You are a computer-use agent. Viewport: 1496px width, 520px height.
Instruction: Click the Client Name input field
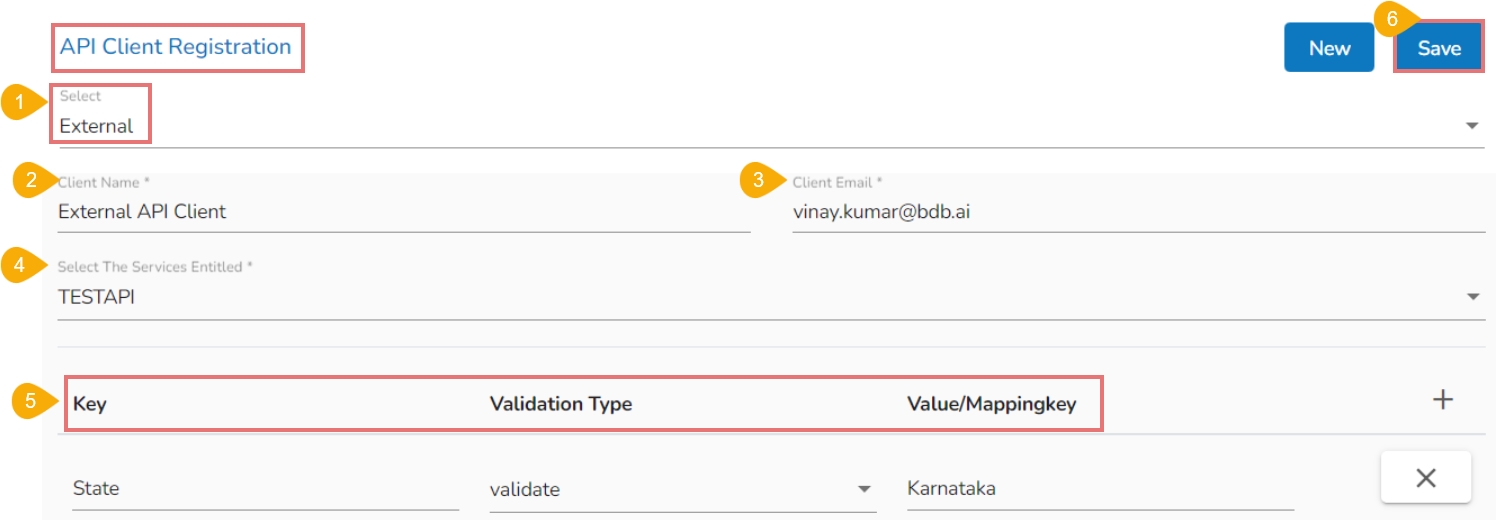click(x=403, y=212)
